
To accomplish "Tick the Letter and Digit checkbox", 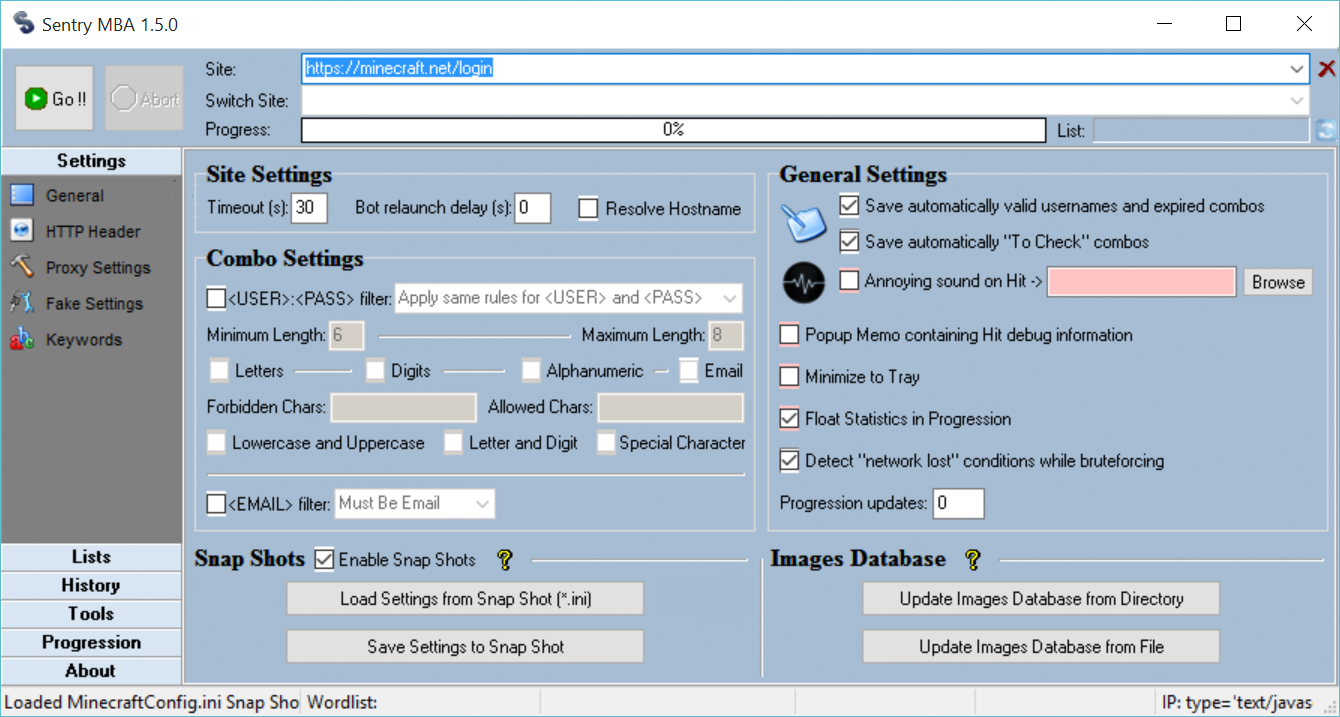I will [x=454, y=443].
